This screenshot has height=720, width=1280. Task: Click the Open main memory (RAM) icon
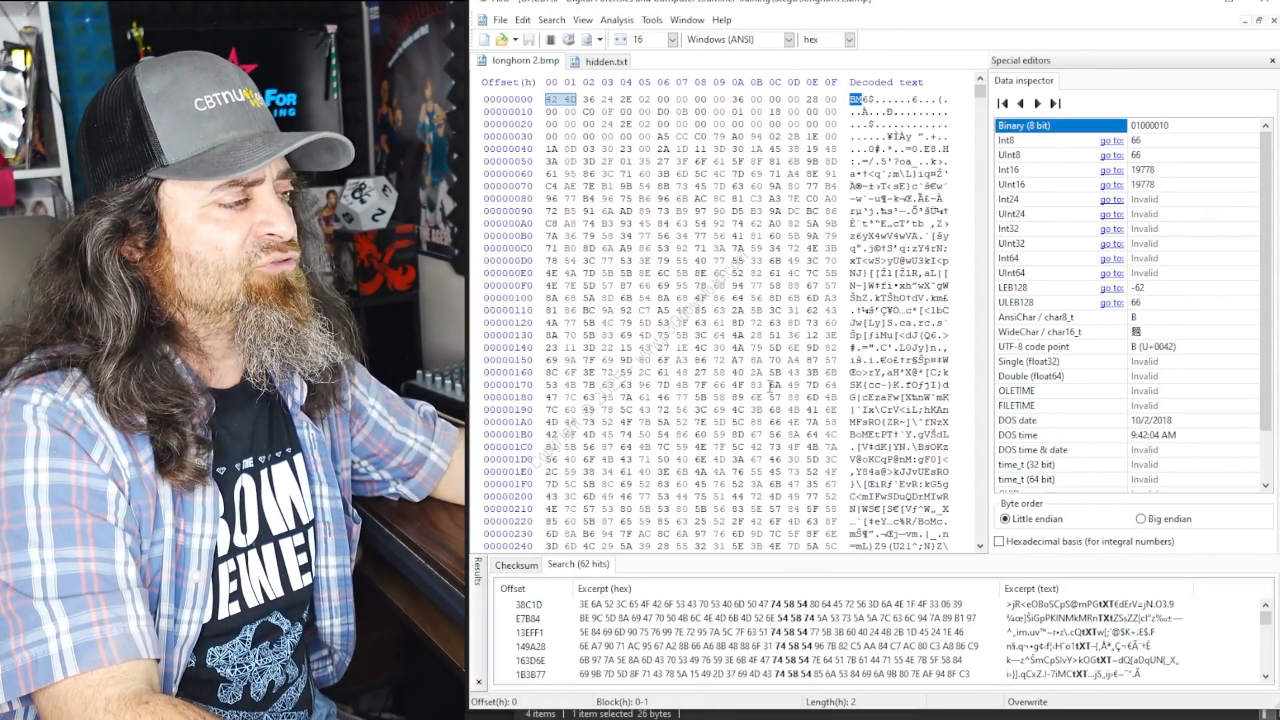[550, 40]
